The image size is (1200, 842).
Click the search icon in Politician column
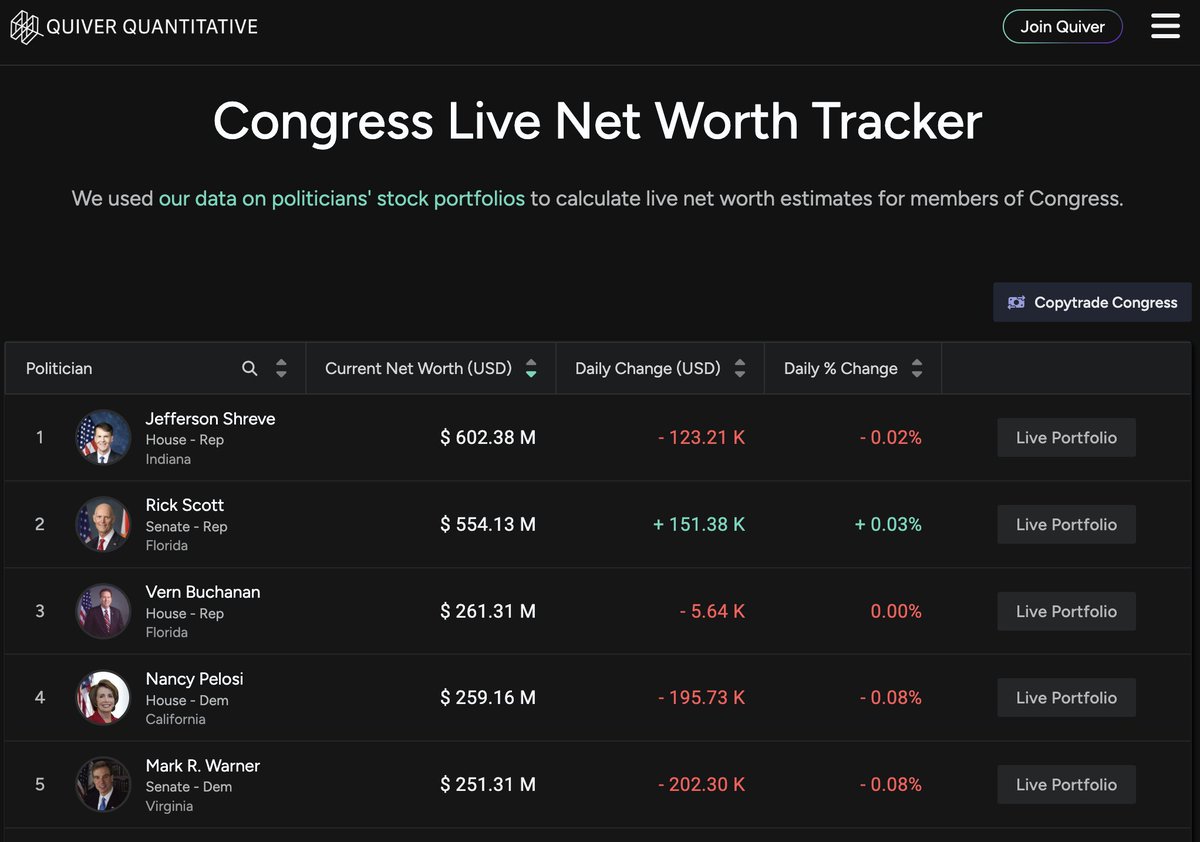[250, 368]
